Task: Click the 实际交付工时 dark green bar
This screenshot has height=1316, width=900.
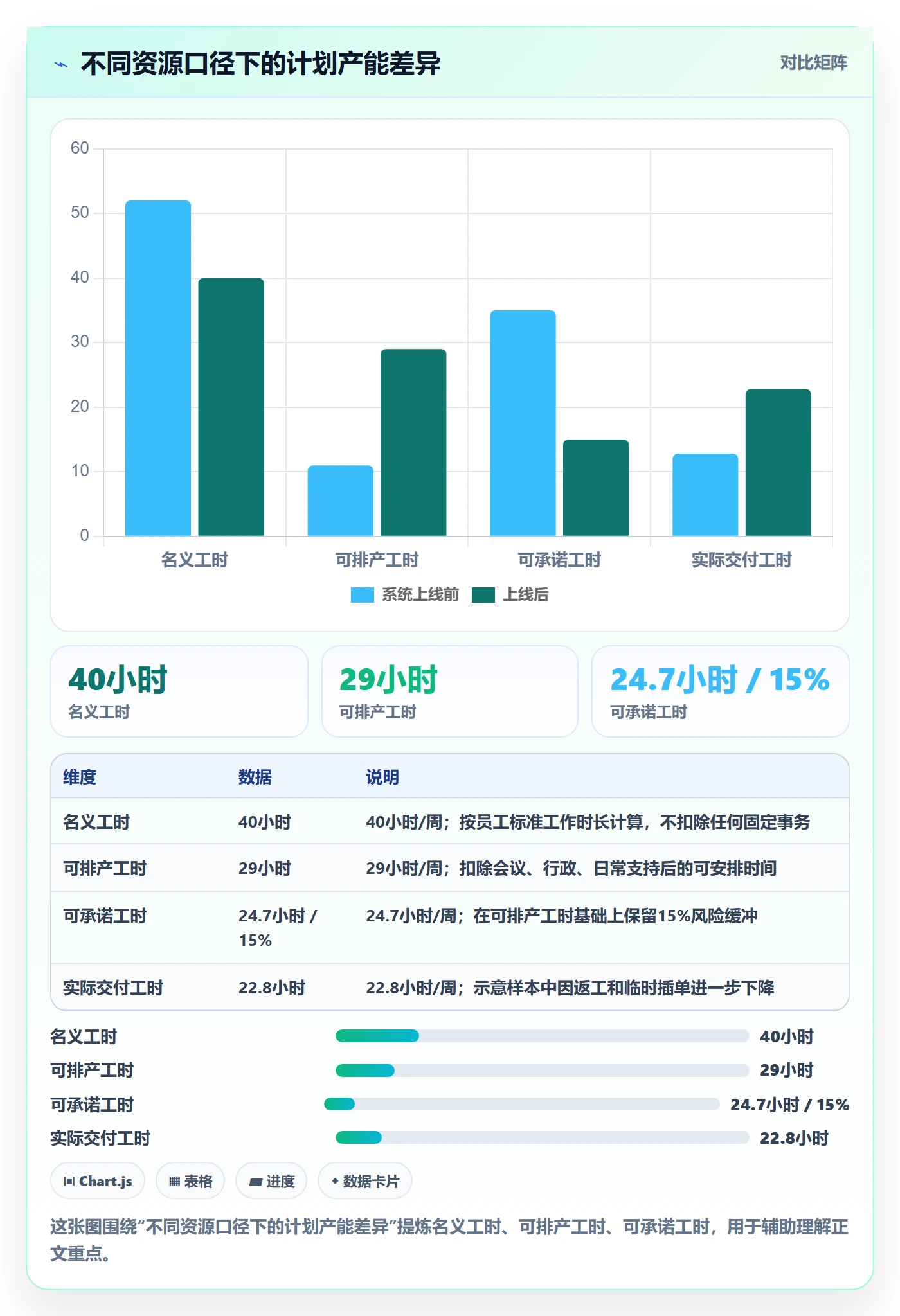Action: click(x=779, y=463)
